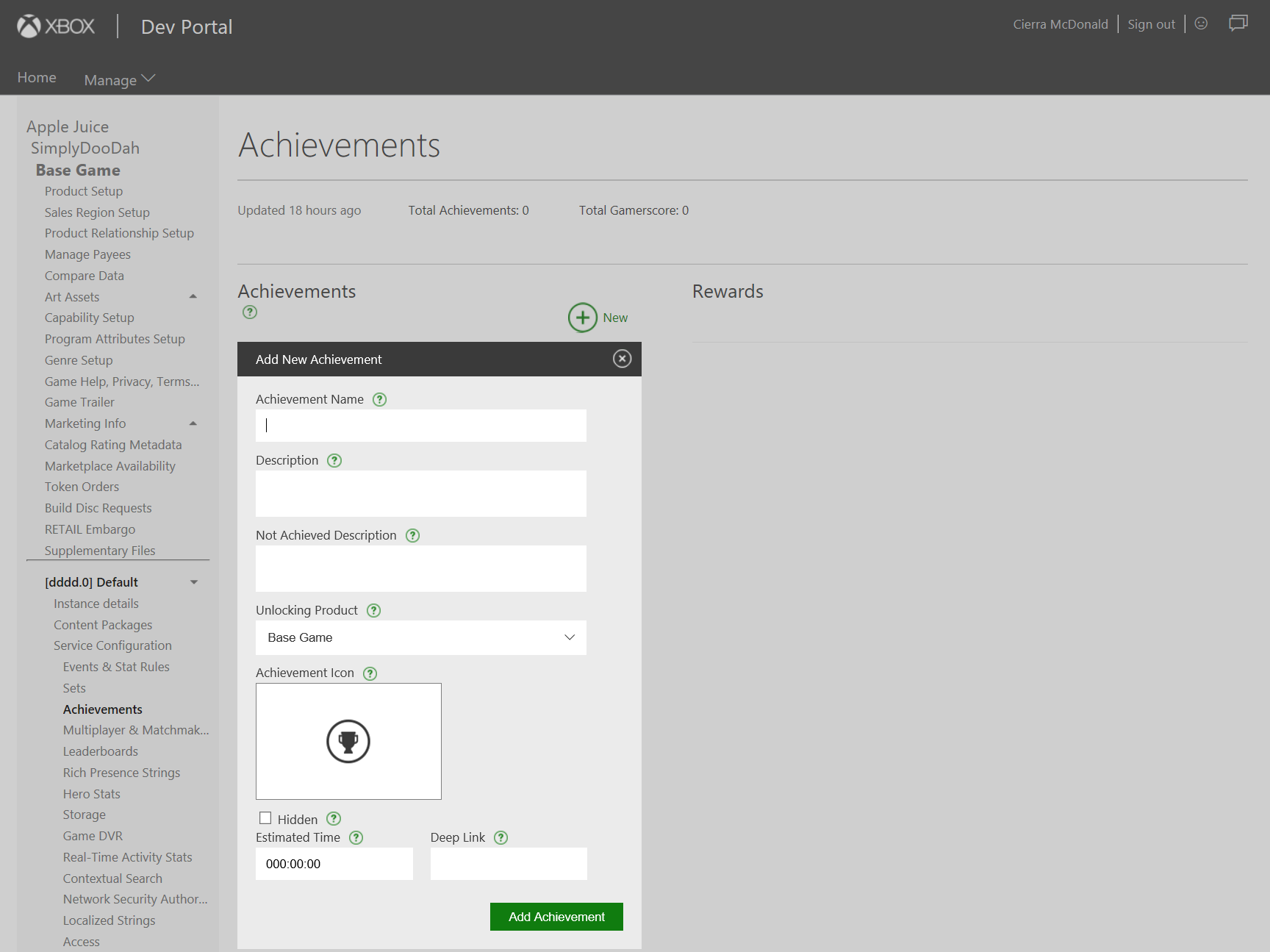Open Events & Stat Rules
Viewport: 1270px width, 952px height.
(x=116, y=667)
